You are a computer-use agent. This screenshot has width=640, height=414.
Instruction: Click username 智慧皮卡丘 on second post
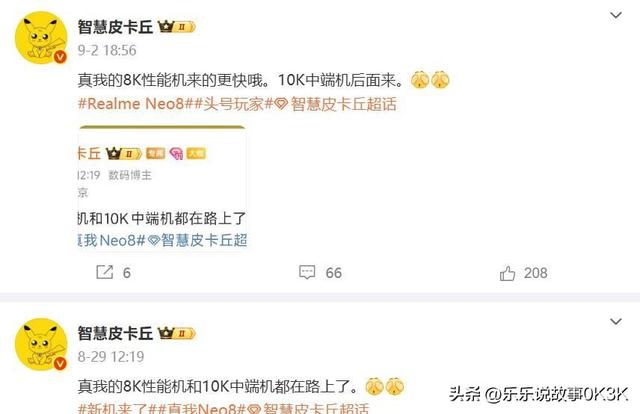pos(115,333)
